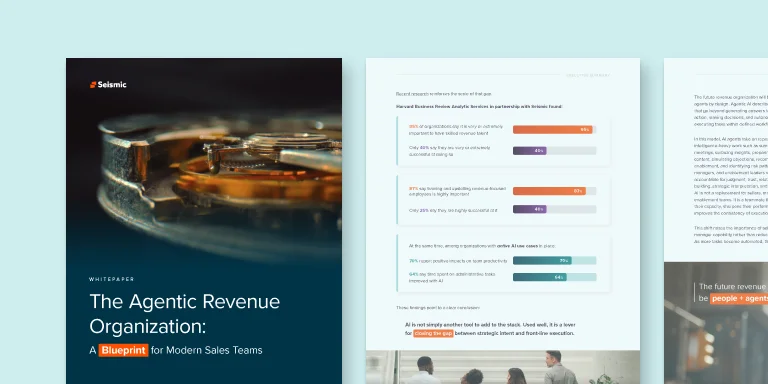Click the orange 'Blueprint' highlight in the subtitle
This screenshot has width=768, height=384.
(x=123, y=350)
